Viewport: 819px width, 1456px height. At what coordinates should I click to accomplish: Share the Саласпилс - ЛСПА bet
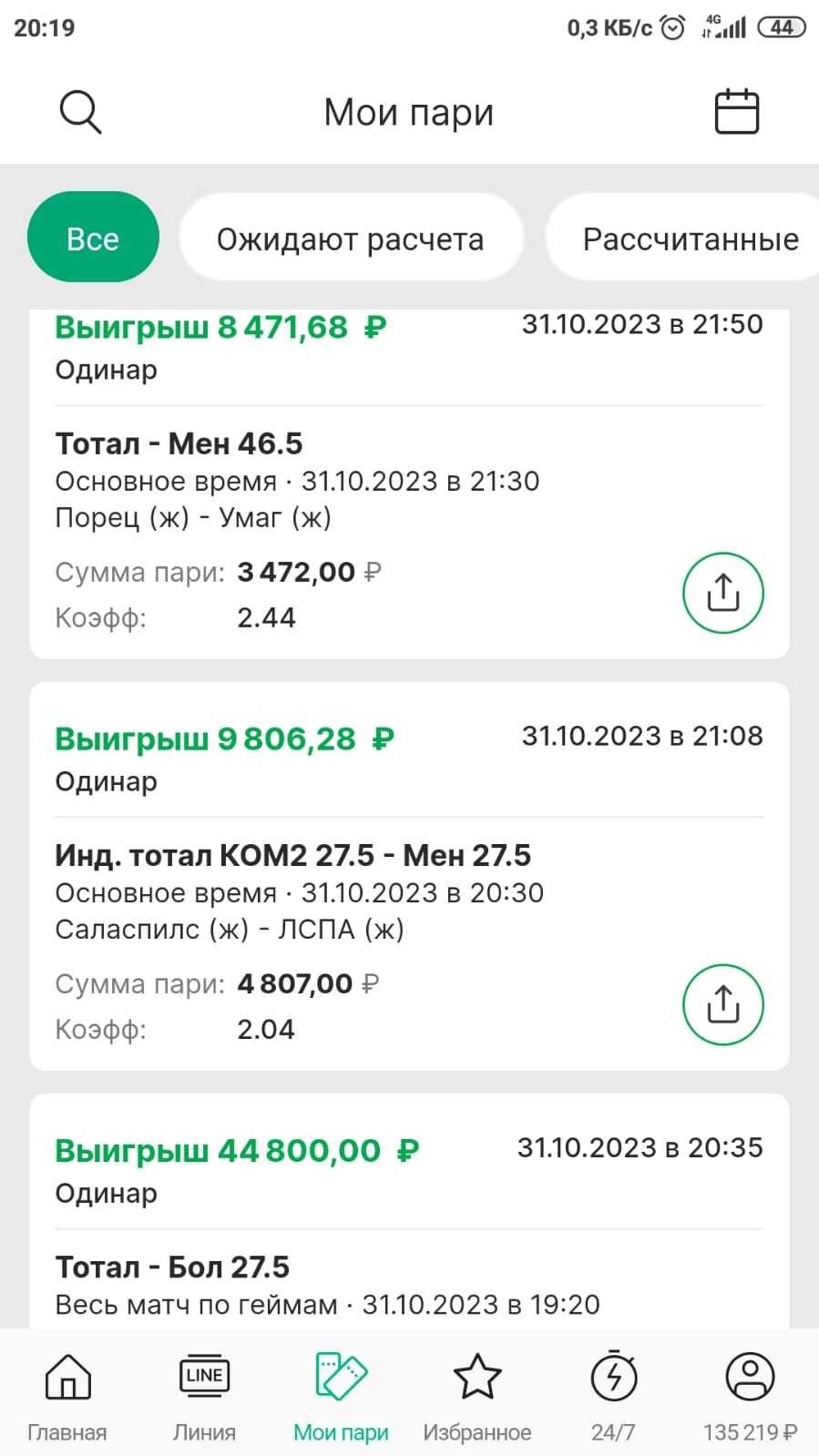(x=722, y=1004)
